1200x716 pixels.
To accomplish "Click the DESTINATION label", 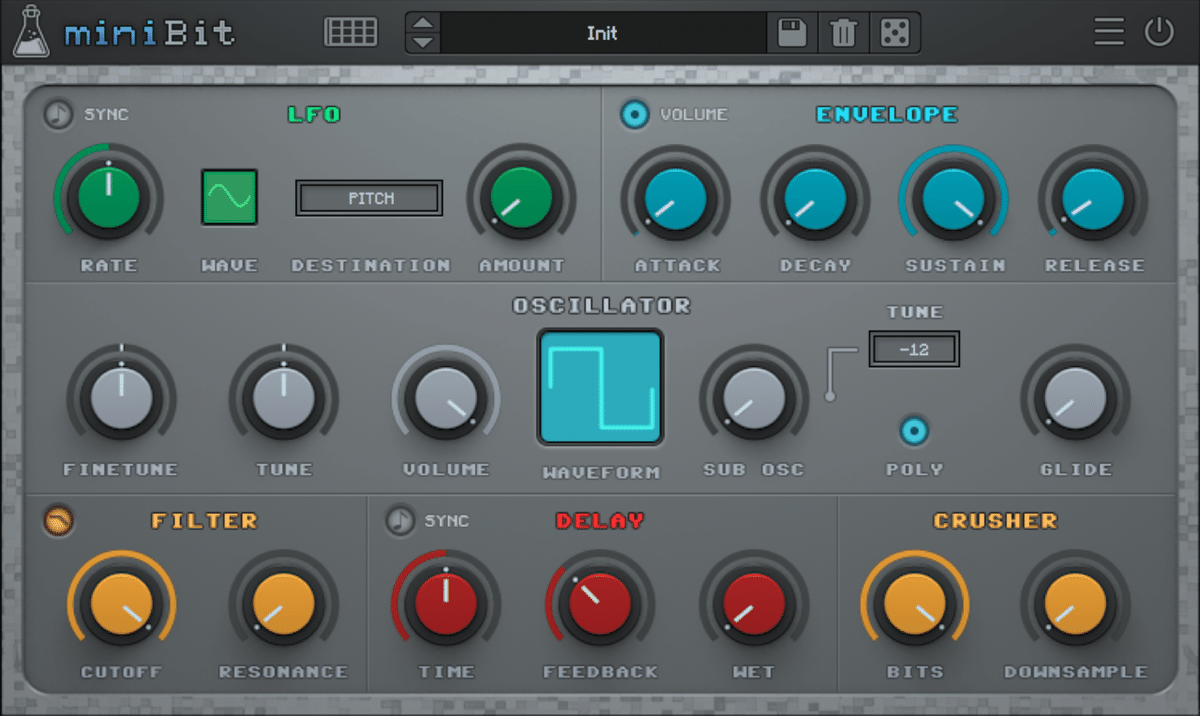I will coord(370,266).
